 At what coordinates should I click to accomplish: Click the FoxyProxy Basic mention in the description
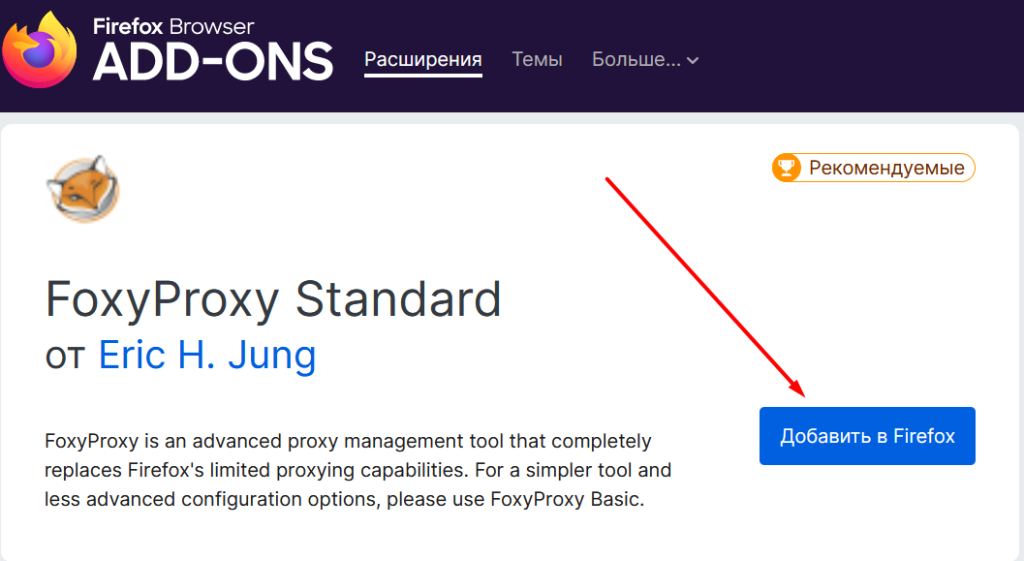(565, 500)
